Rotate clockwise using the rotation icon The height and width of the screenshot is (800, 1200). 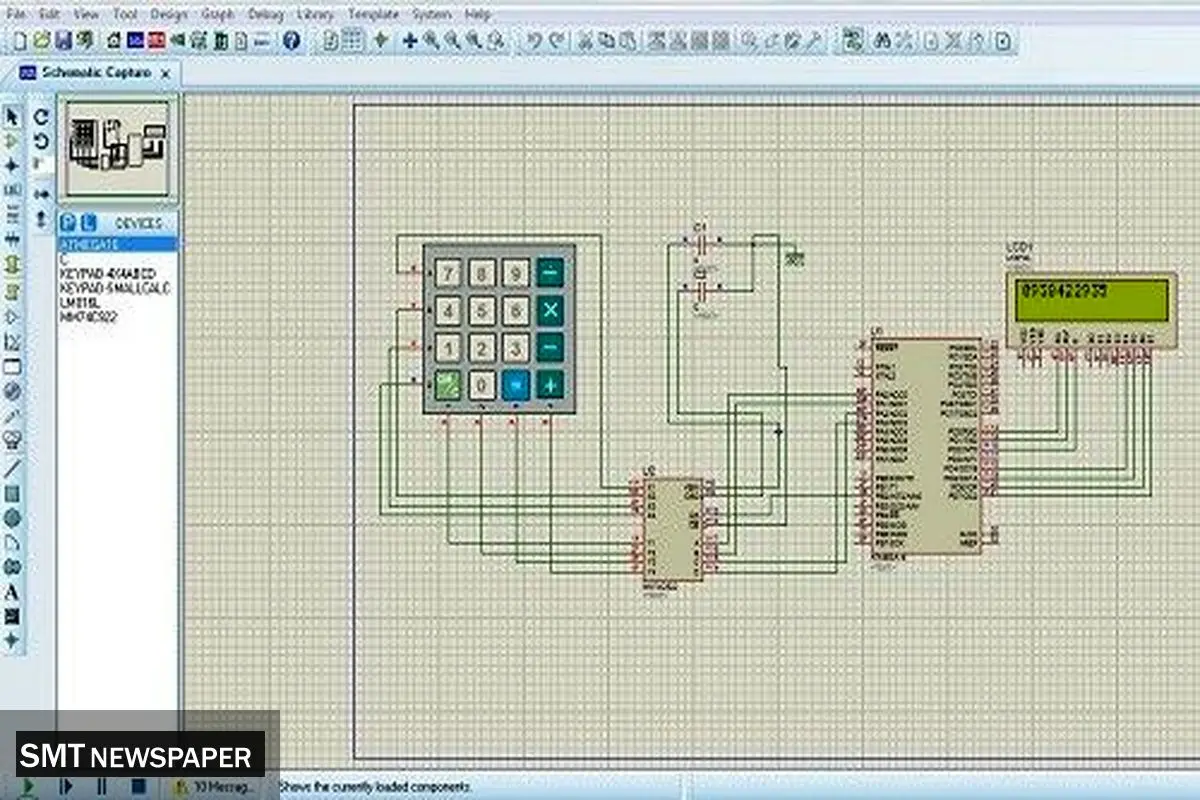41,117
